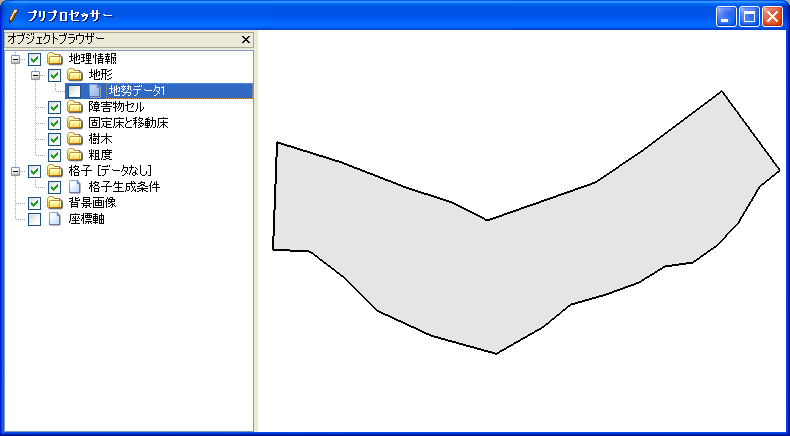Select the 地形 tree label

pos(100,75)
